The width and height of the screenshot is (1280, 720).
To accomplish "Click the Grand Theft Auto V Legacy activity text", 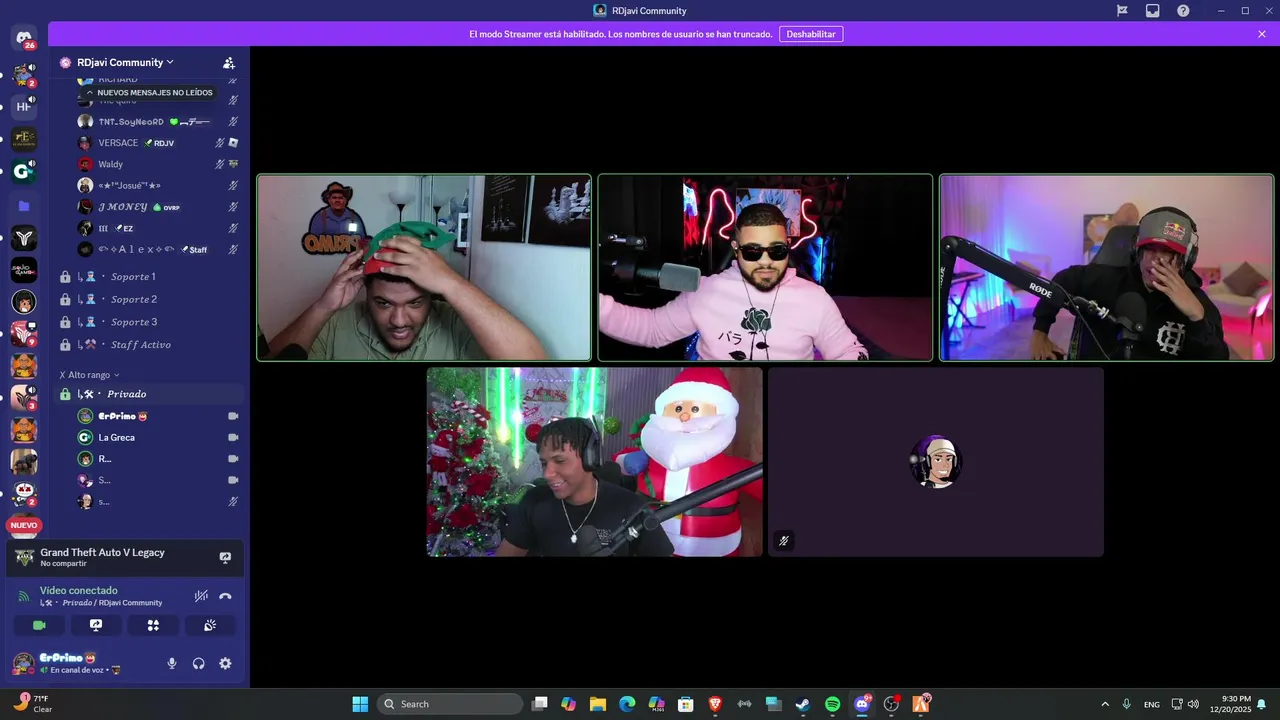I will click(x=102, y=552).
